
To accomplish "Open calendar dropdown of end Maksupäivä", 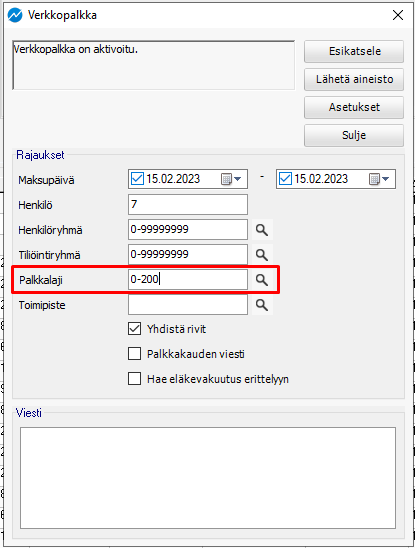I will coord(379,179).
